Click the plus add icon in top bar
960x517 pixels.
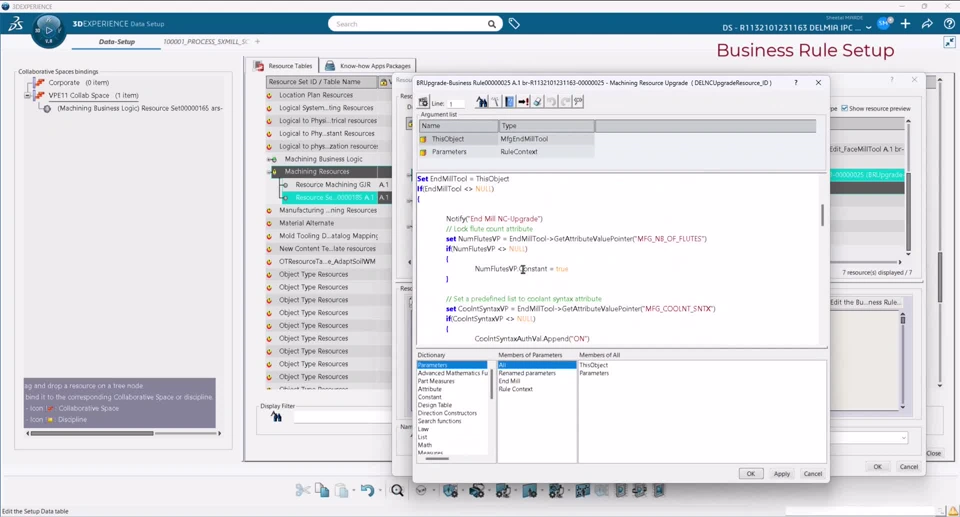click(x=906, y=24)
